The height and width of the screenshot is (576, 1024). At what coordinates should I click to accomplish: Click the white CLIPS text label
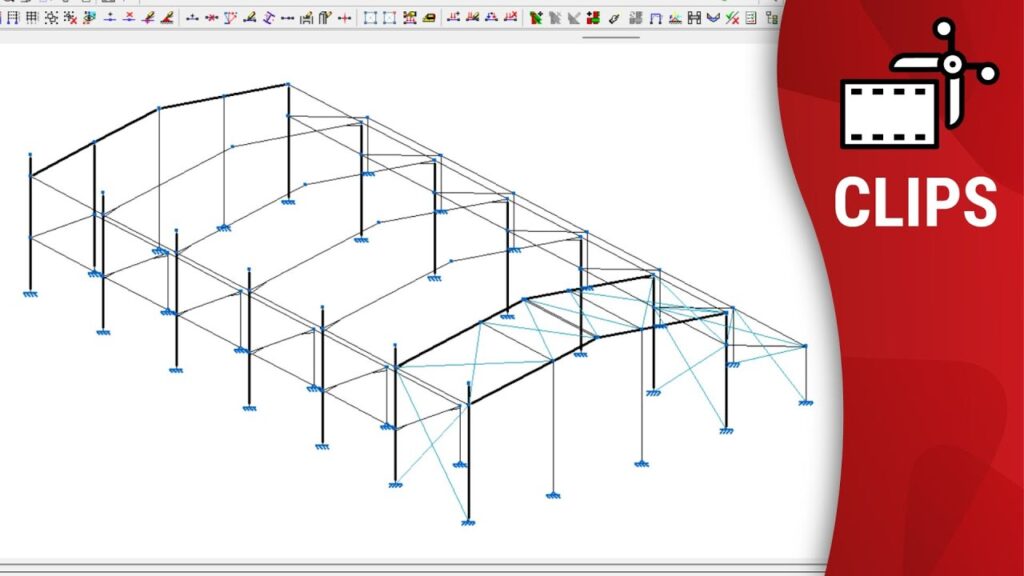point(915,203)
